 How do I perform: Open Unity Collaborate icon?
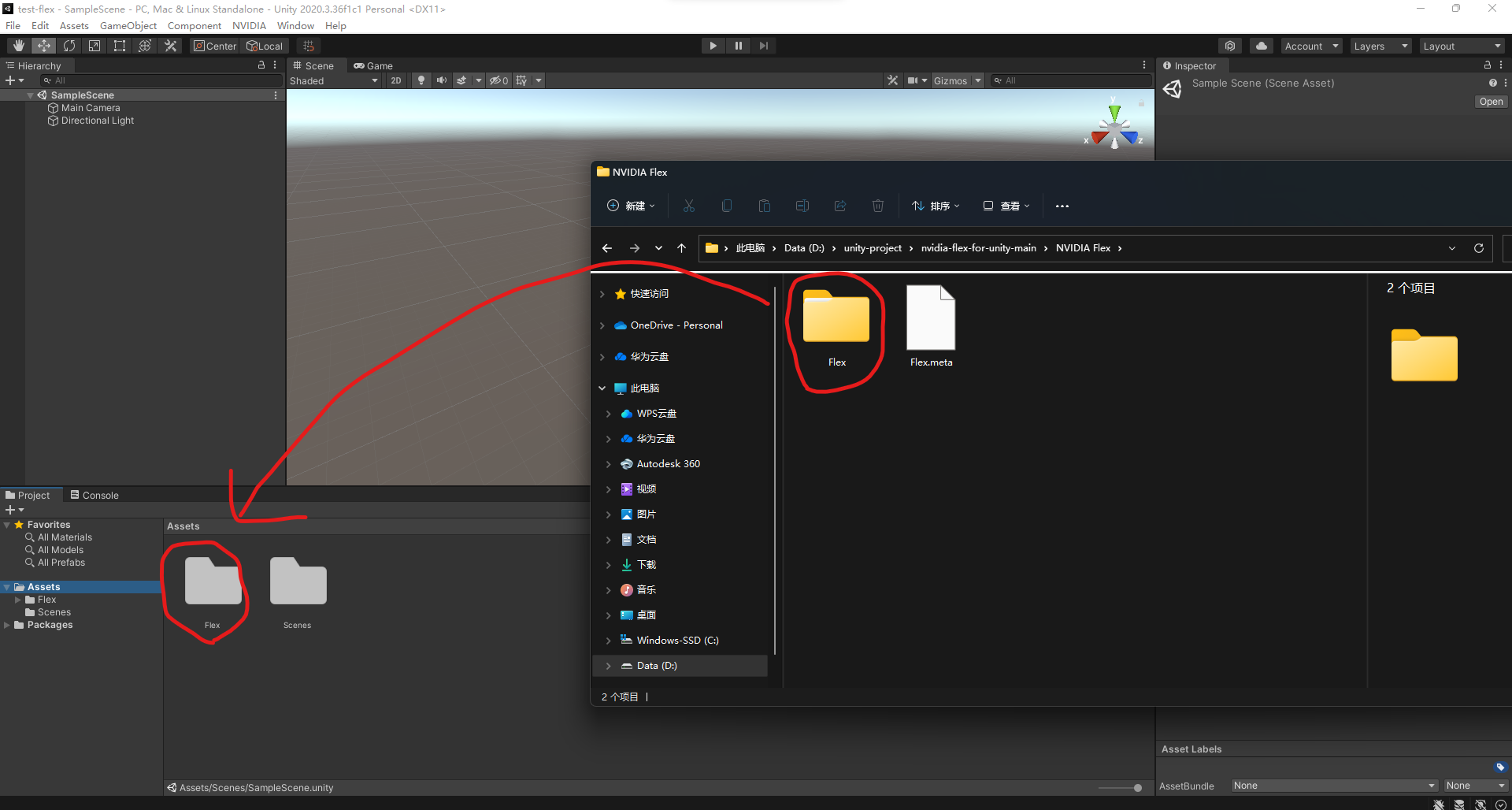pyautogui.click(x=1230, y=46)
